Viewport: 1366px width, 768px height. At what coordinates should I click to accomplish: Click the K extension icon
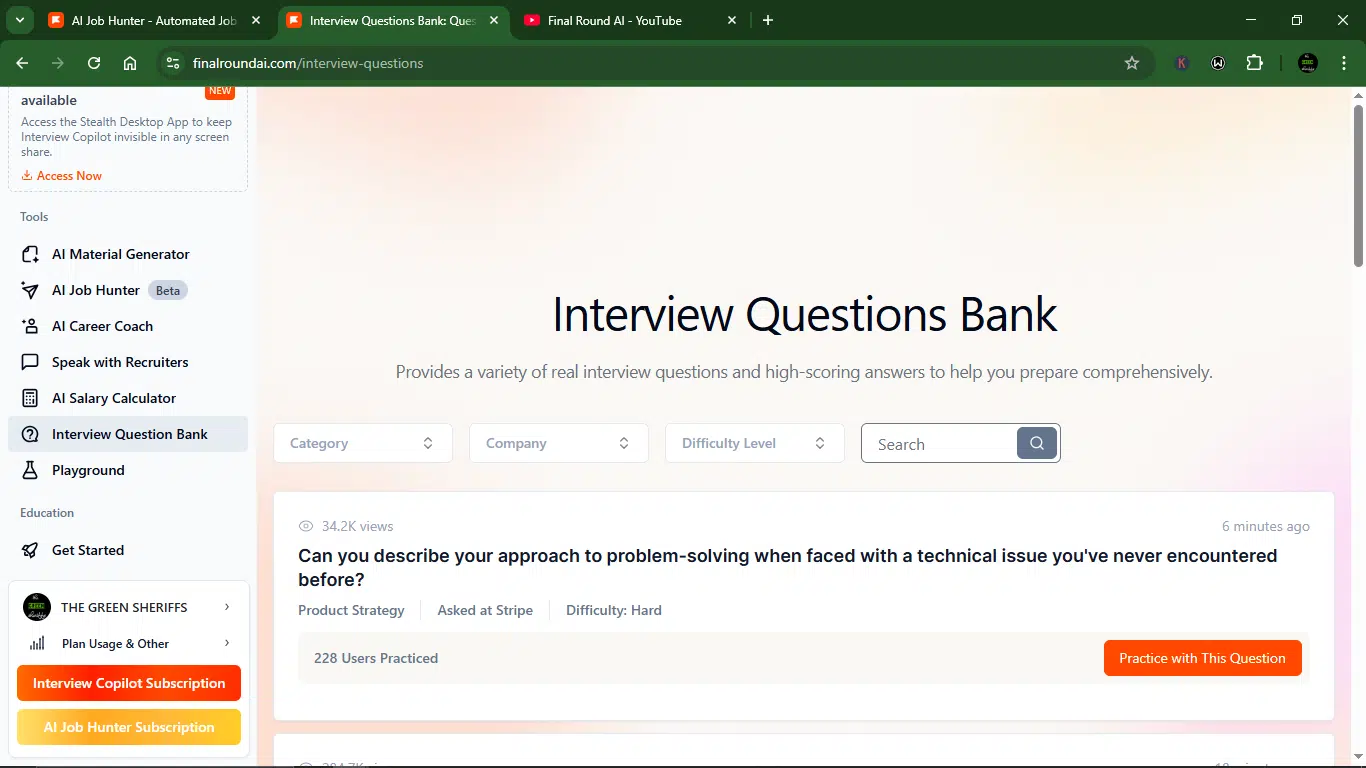pyautogui.click(x=1182, y=63)
